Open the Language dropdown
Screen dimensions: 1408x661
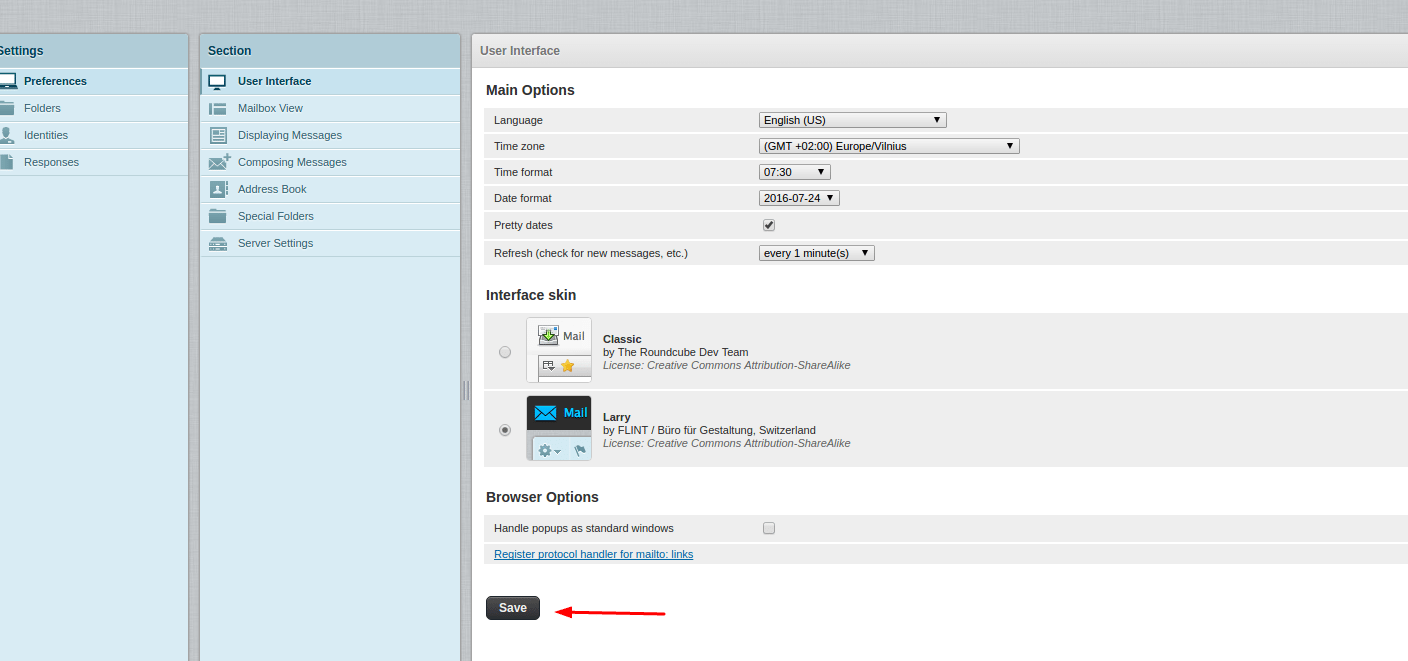[851, 119]
